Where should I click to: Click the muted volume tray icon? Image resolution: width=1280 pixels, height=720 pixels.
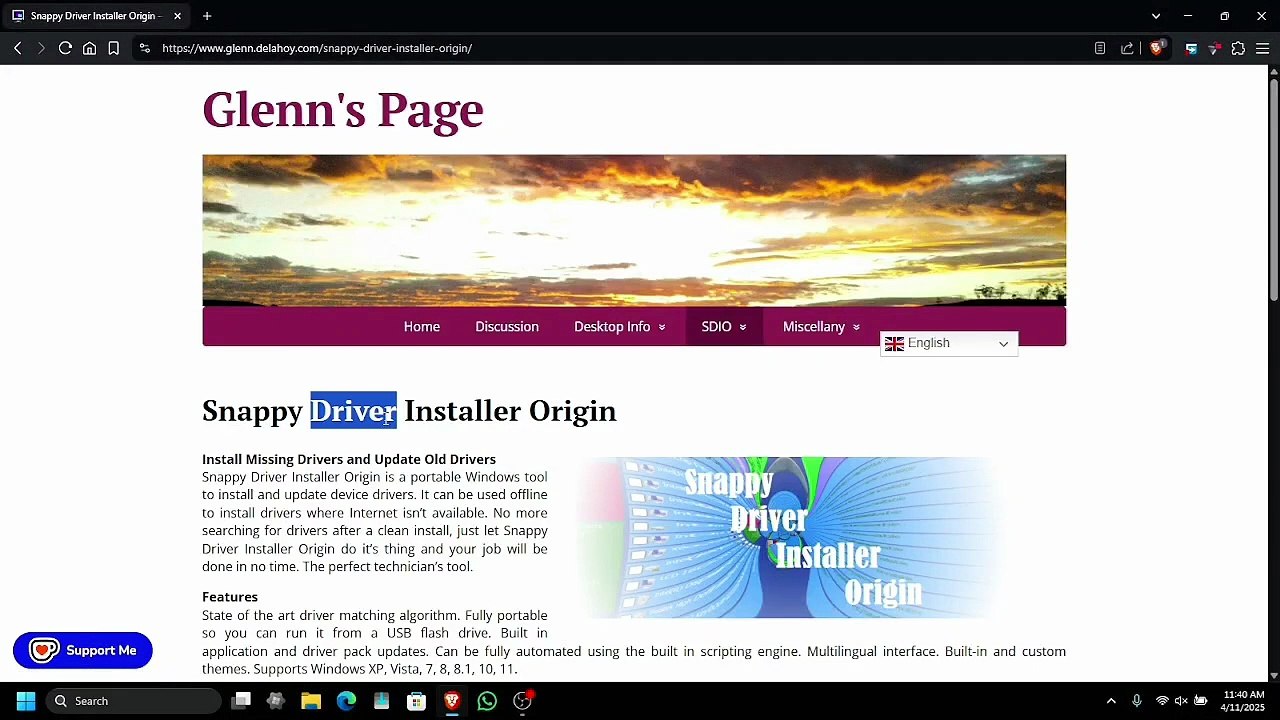click(1181, 701)
